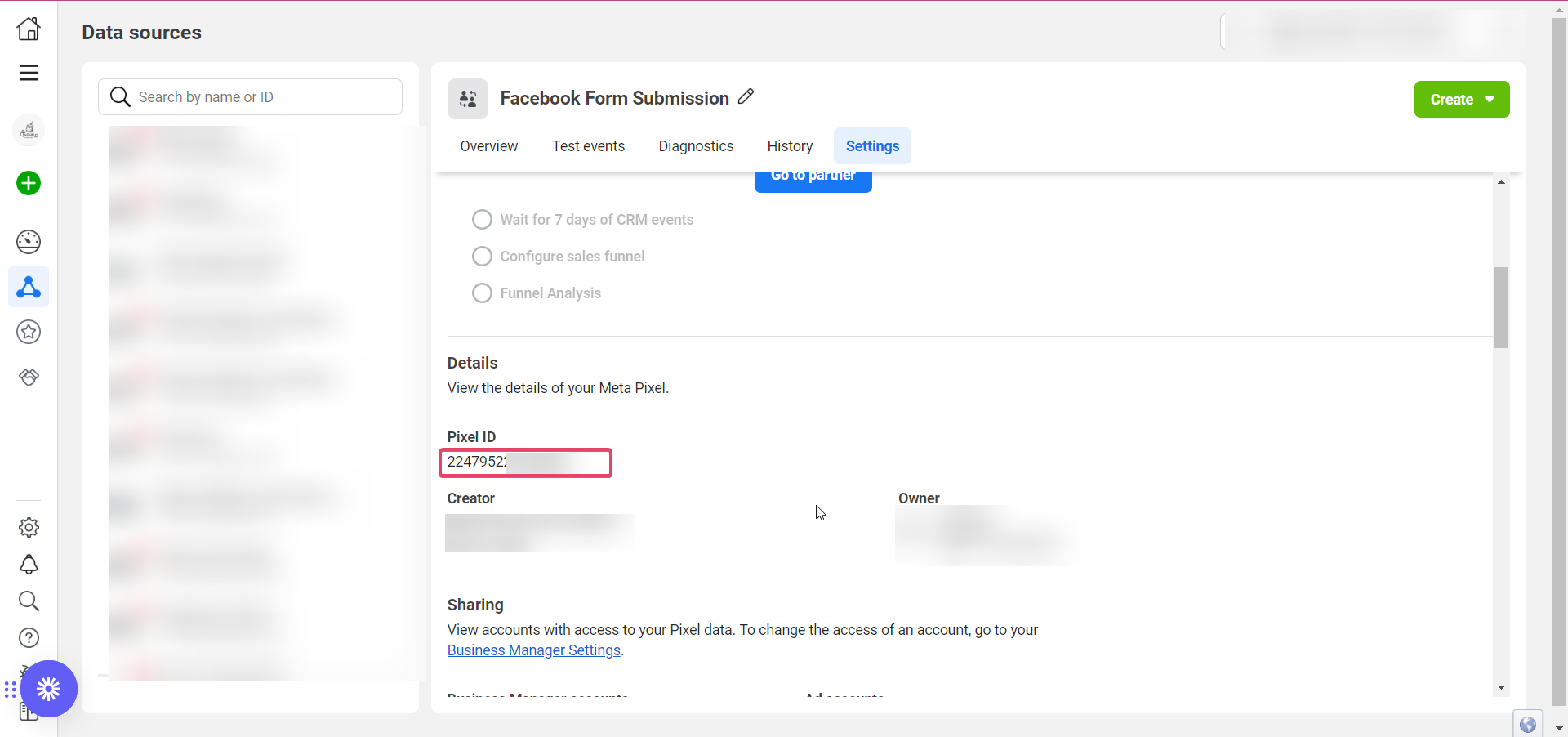1568x737 pixels.
Task: Open the notifications bell icon
Action: pos(29,565)
